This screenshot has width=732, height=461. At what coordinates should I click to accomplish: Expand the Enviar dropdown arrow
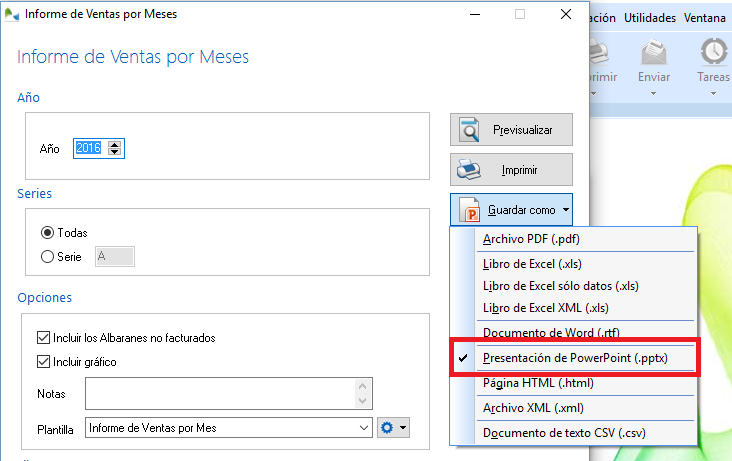(x=654, y=93)
